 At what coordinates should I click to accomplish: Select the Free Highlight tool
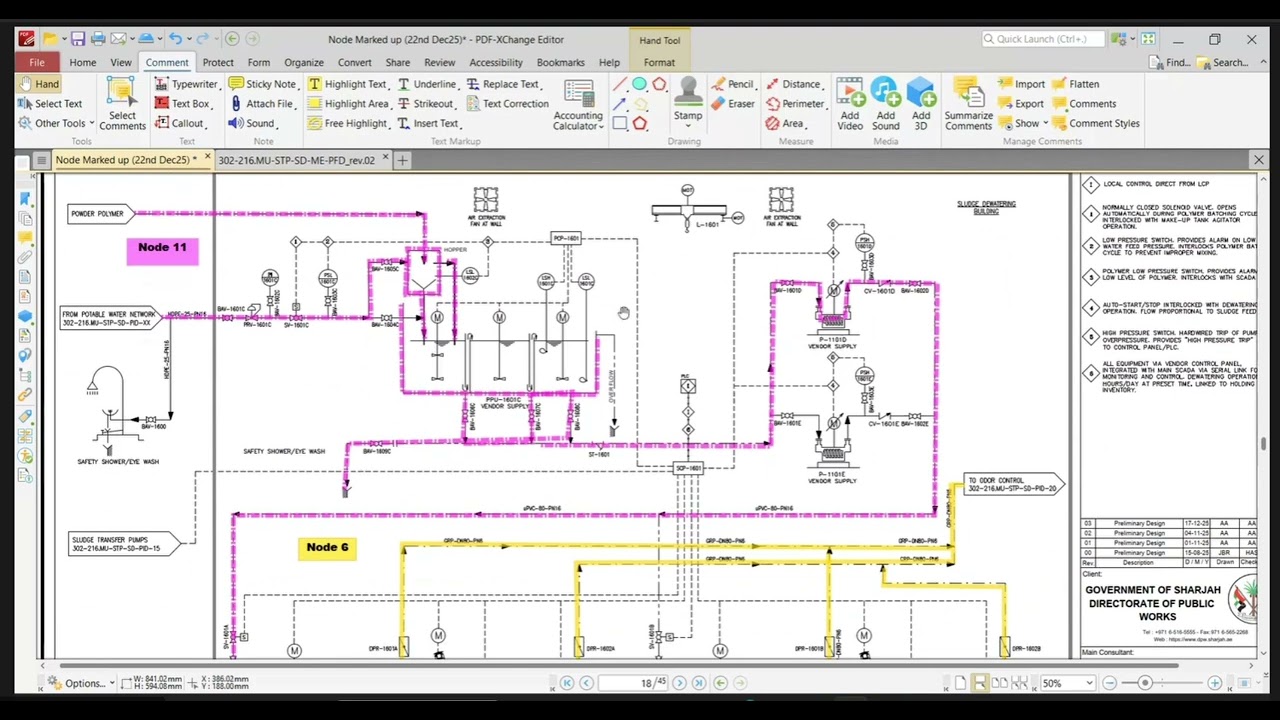tap(347, 123)
